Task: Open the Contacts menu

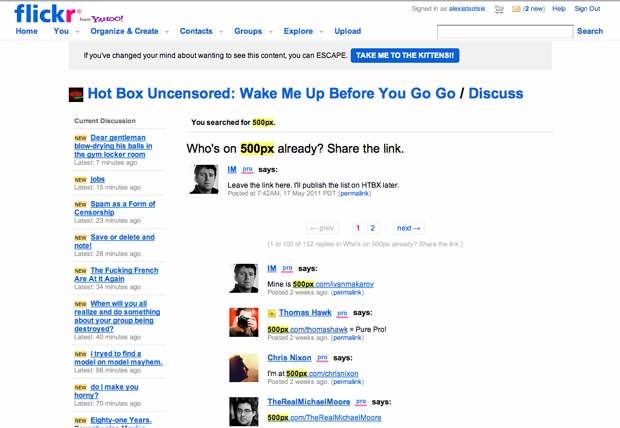Action: (x=196, y=31)
